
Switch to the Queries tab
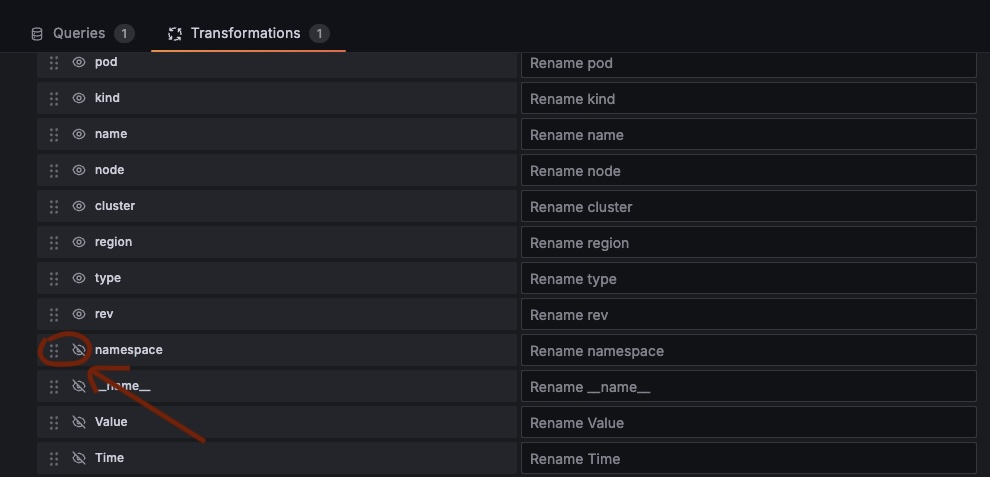point(79,33)
